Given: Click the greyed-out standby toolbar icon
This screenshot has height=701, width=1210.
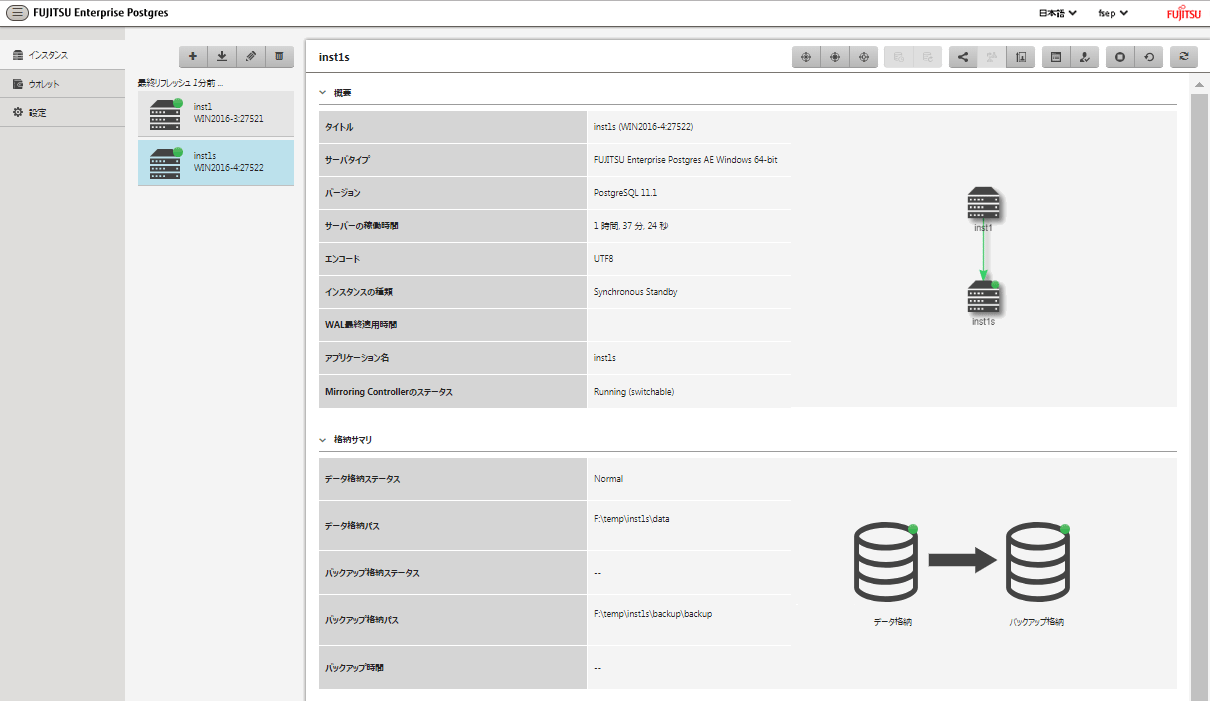Looking at the screenshot, I should click(992, 57).
